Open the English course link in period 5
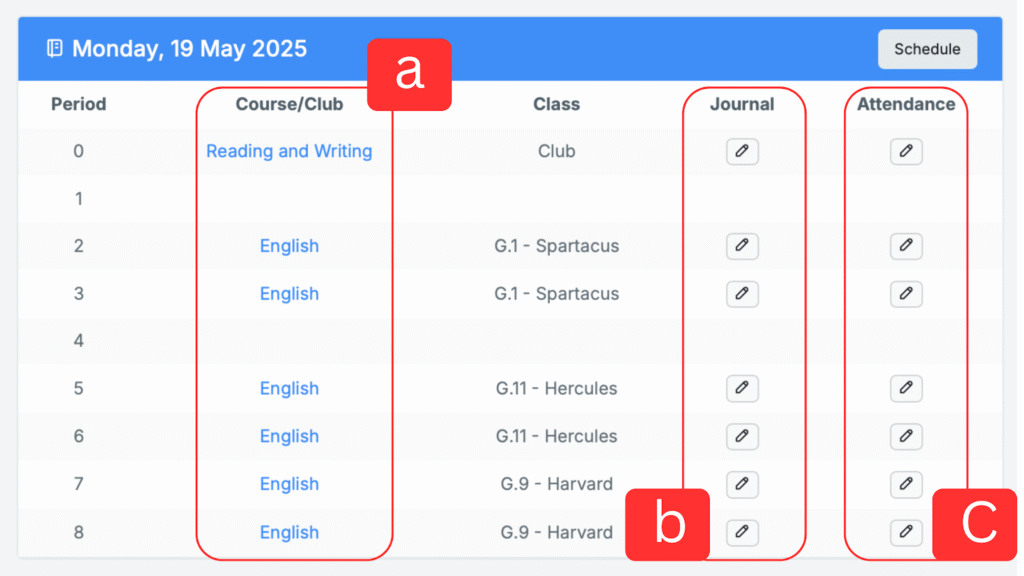 tap(289, 388)
